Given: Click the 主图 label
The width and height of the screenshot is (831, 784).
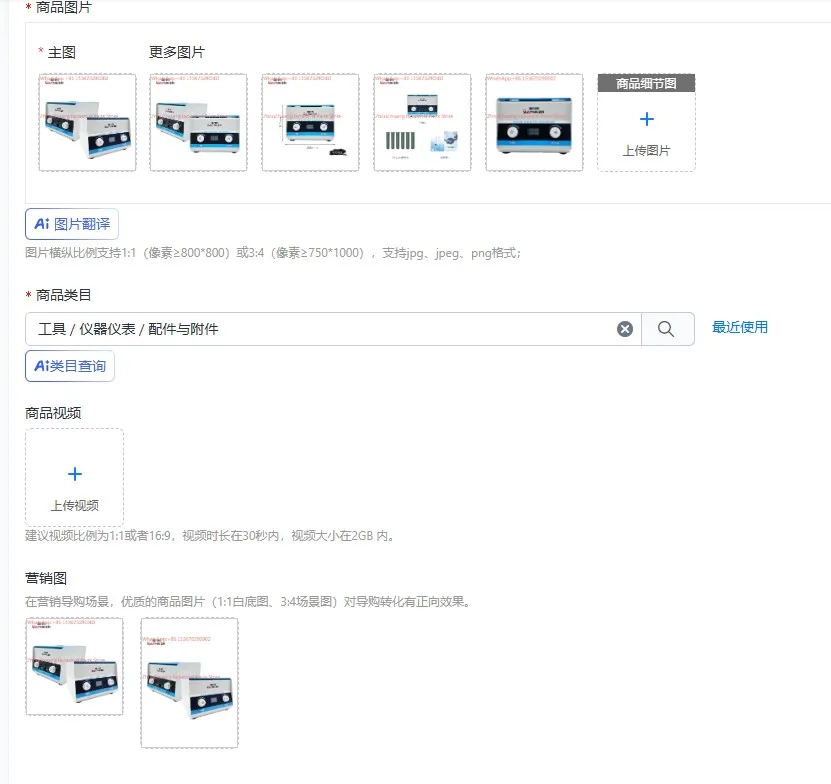Looking at the screenshot, I should click(62, 52).
